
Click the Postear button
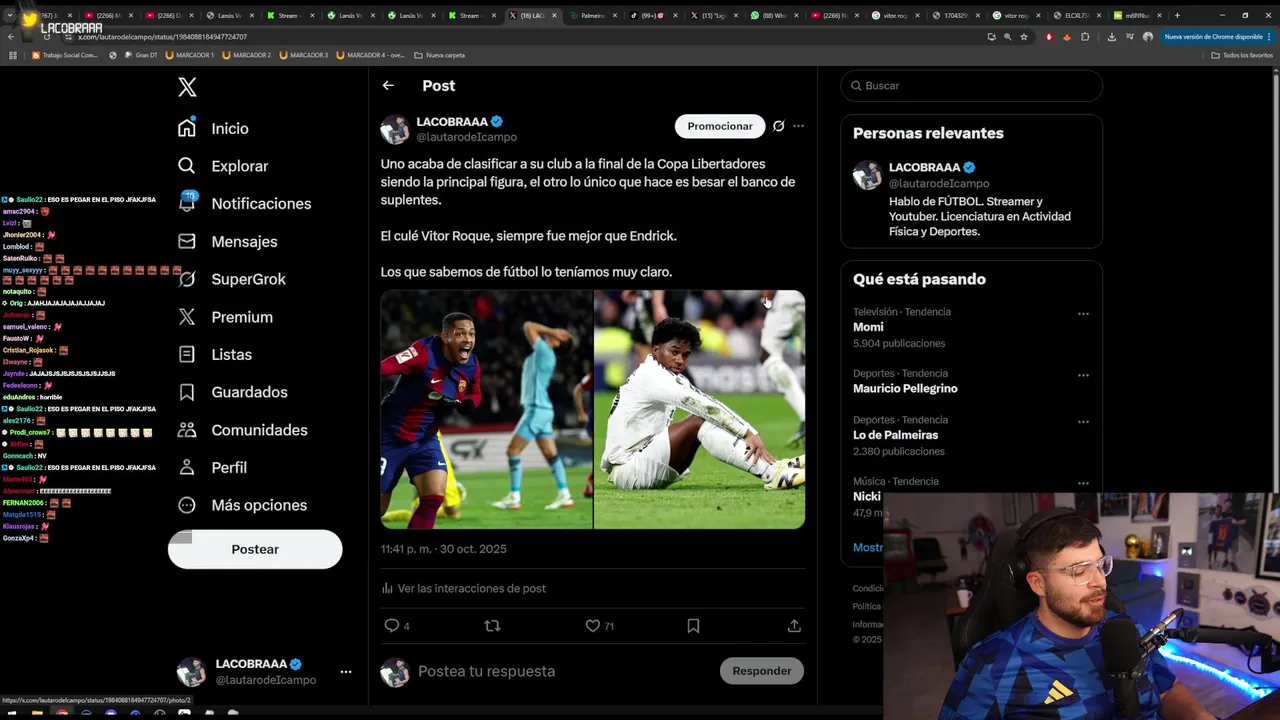tap(255, 549)
